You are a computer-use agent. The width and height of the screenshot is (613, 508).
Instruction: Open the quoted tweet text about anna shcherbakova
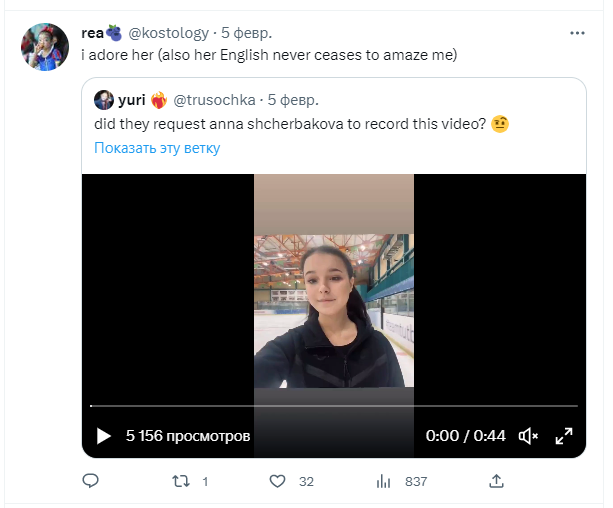[x=283, y=124]
